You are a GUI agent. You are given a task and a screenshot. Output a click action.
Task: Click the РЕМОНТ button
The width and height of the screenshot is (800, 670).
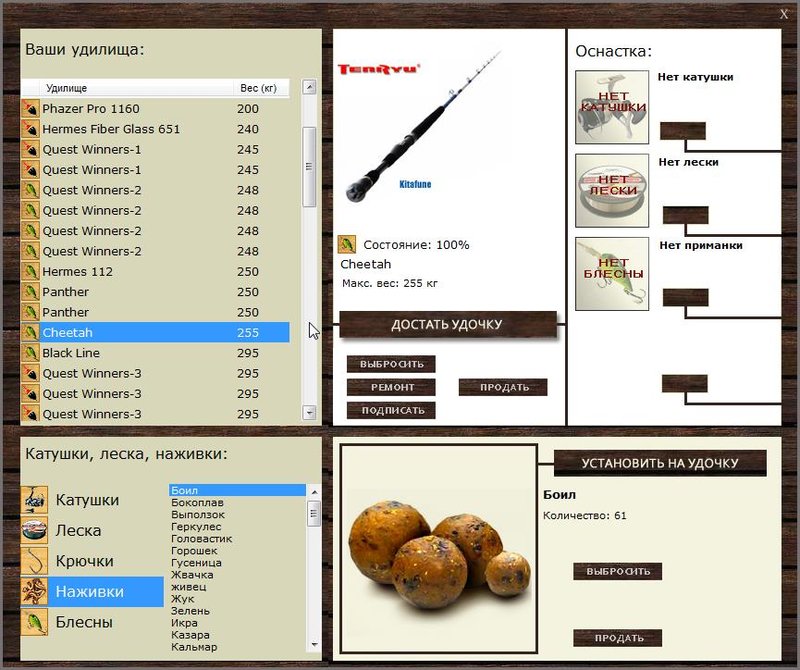point(391,387)
